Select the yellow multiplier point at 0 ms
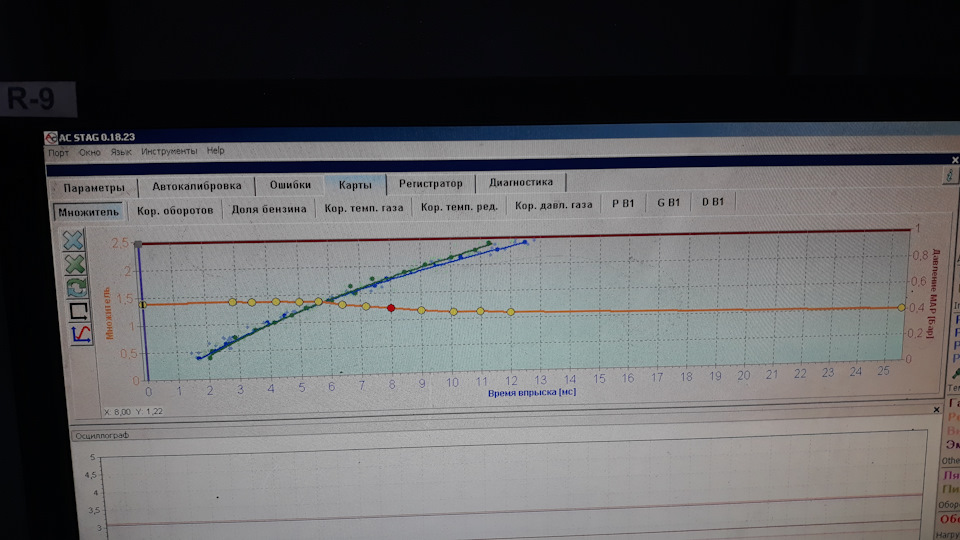This screenshot has height=540, width=960. [x=143, y=304]
